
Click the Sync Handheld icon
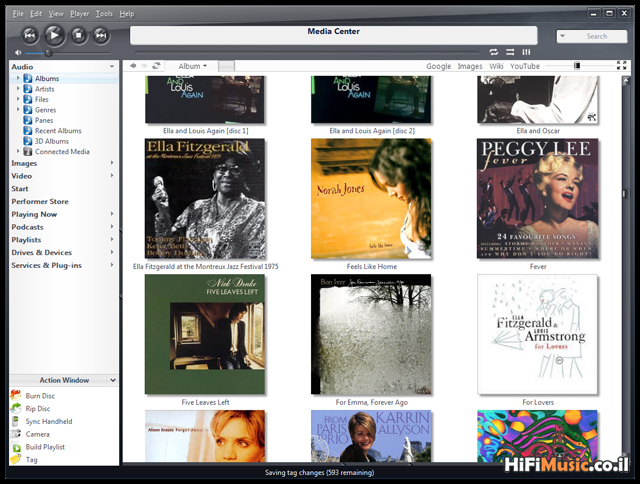(16, 421)
